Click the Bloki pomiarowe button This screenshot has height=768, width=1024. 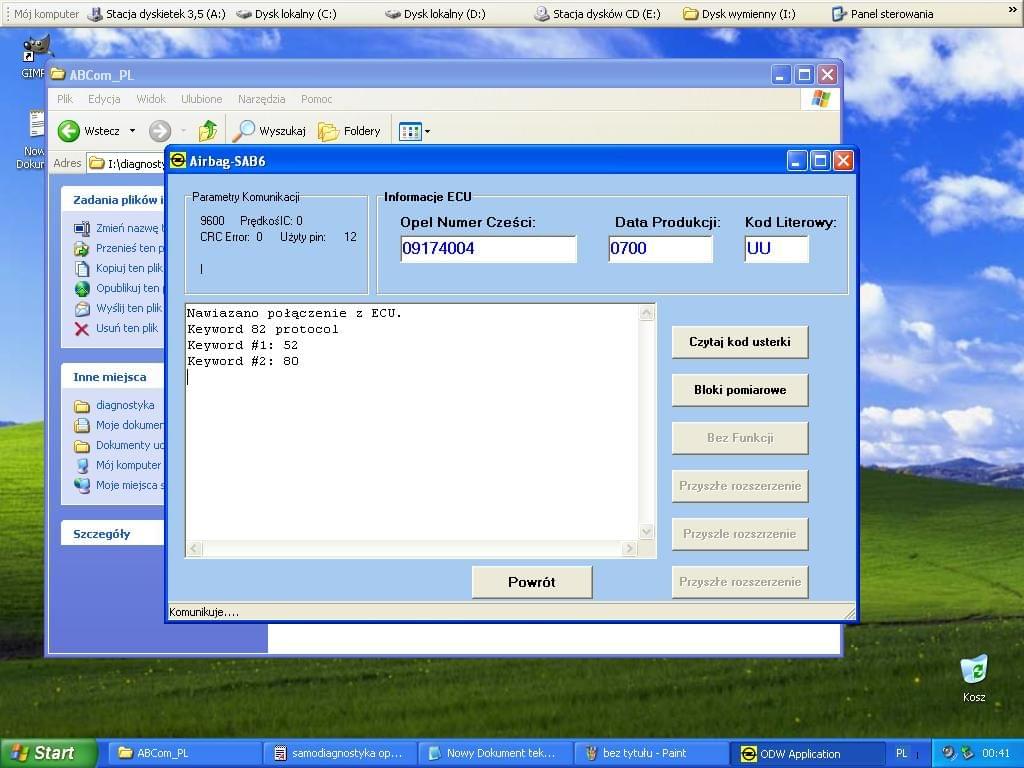coord(740,390)
